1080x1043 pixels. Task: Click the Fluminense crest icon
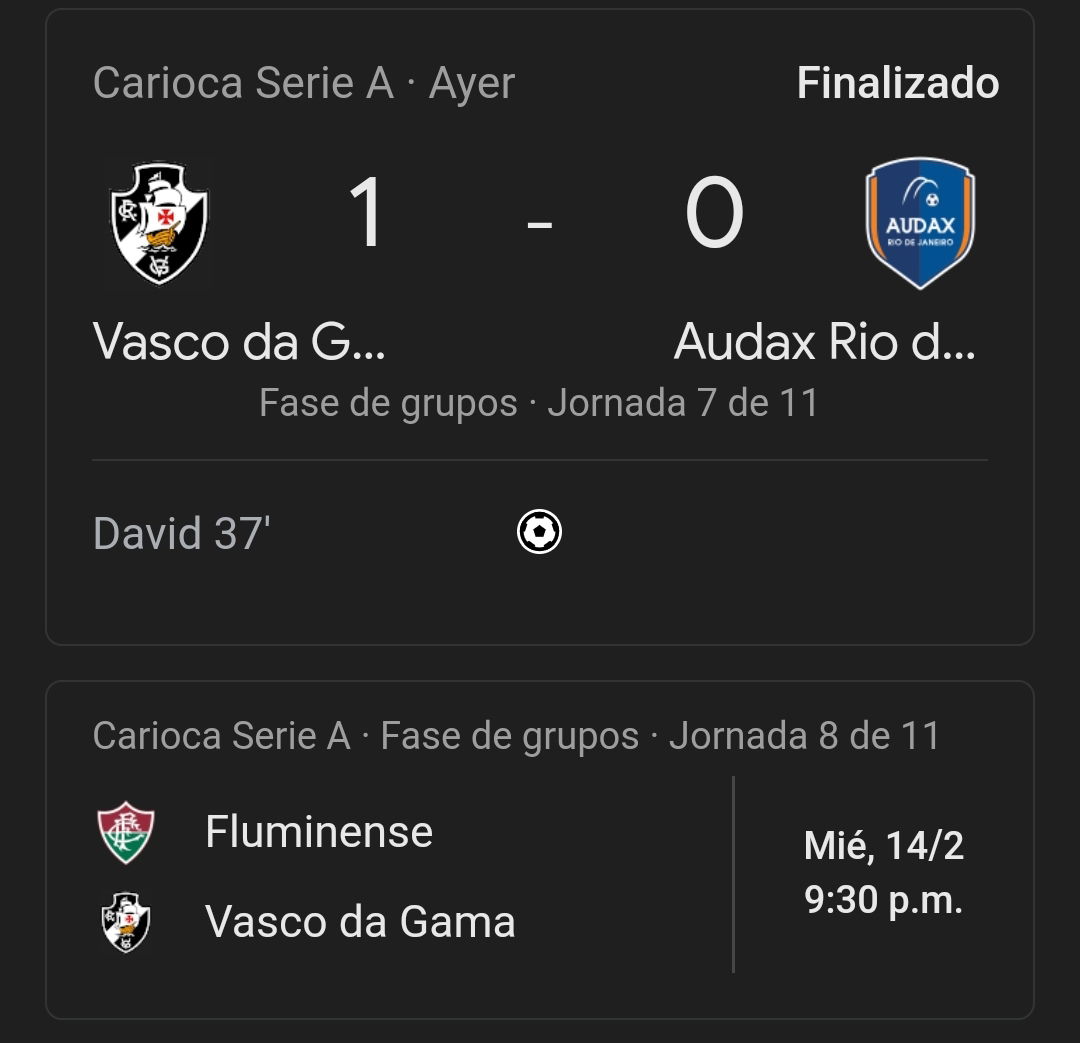pos(125,832)
